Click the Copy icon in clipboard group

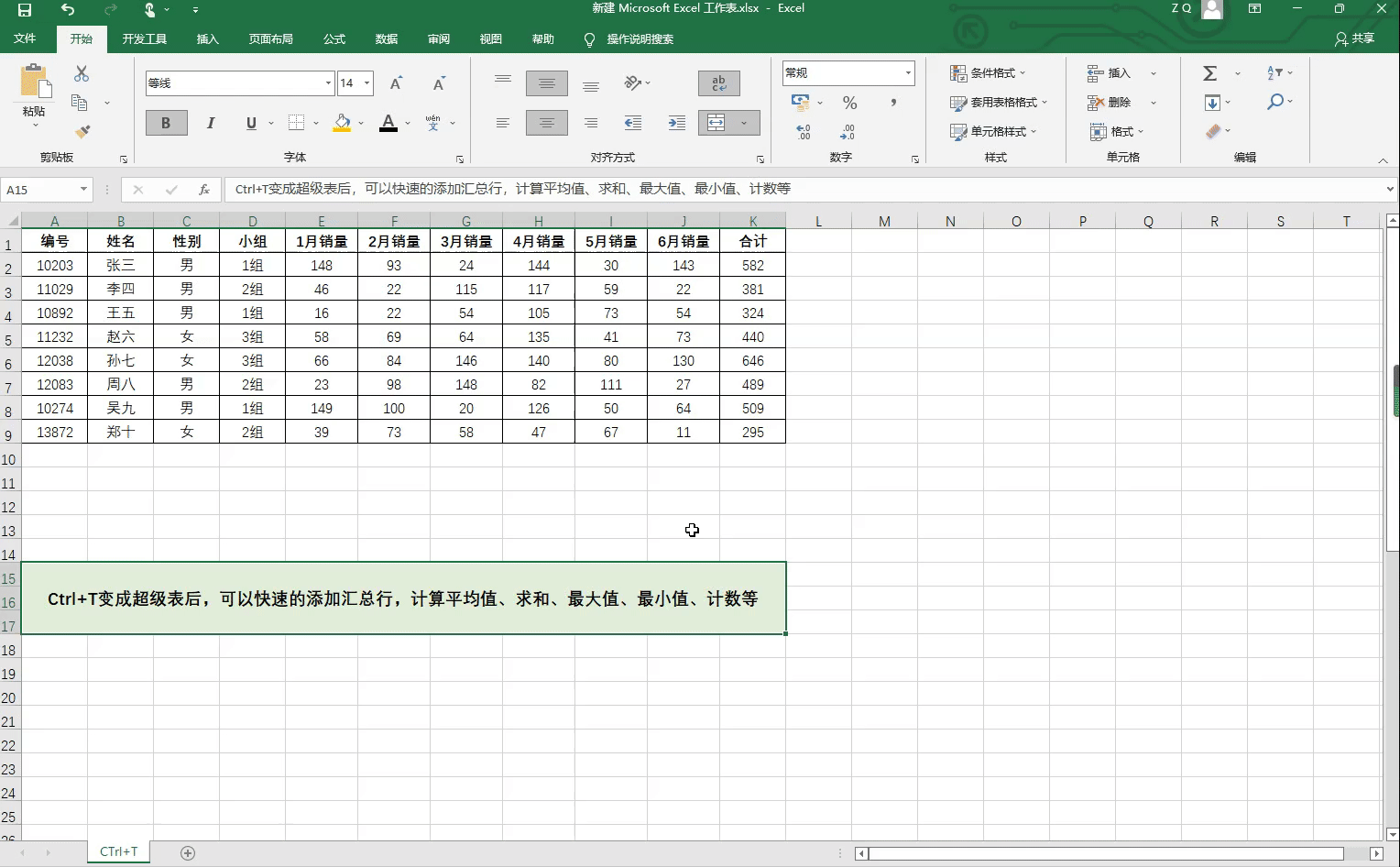point(80,103)
